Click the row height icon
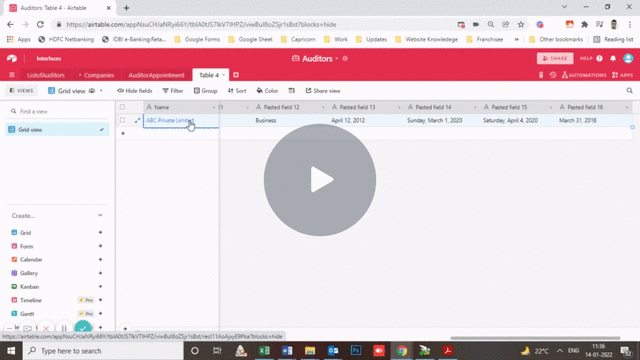640x360 pixels. click(x=291, y=91)
